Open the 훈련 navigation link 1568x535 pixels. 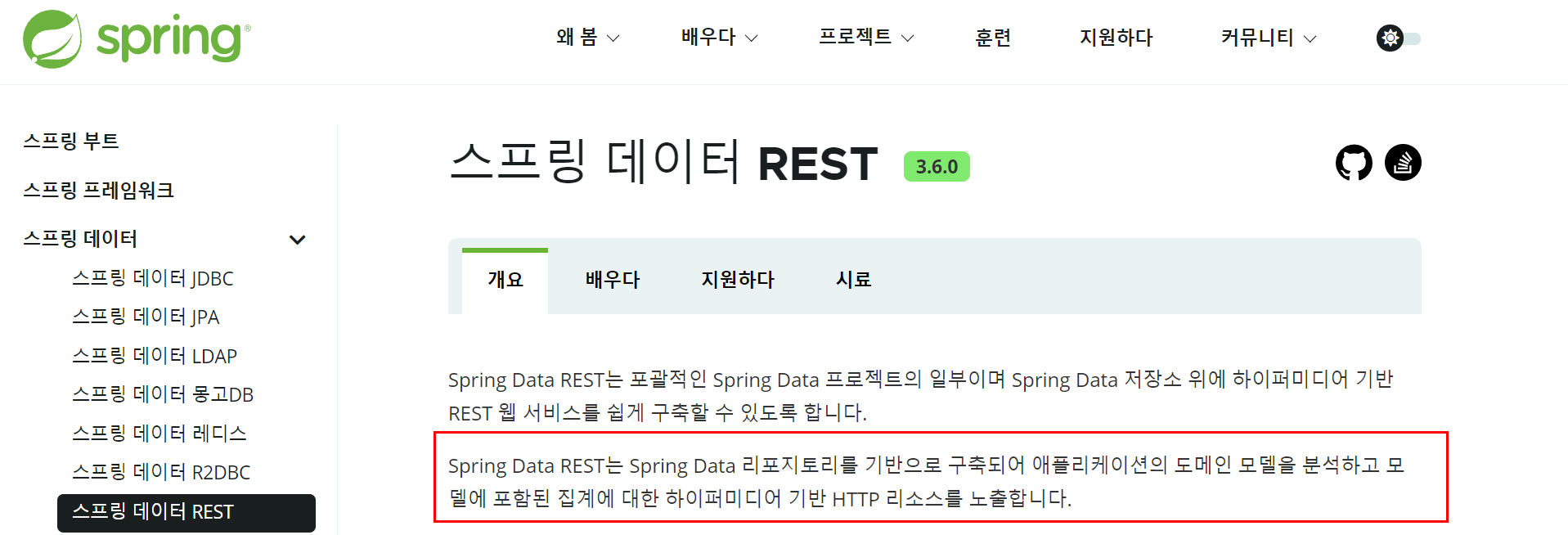tap(993, 38)
